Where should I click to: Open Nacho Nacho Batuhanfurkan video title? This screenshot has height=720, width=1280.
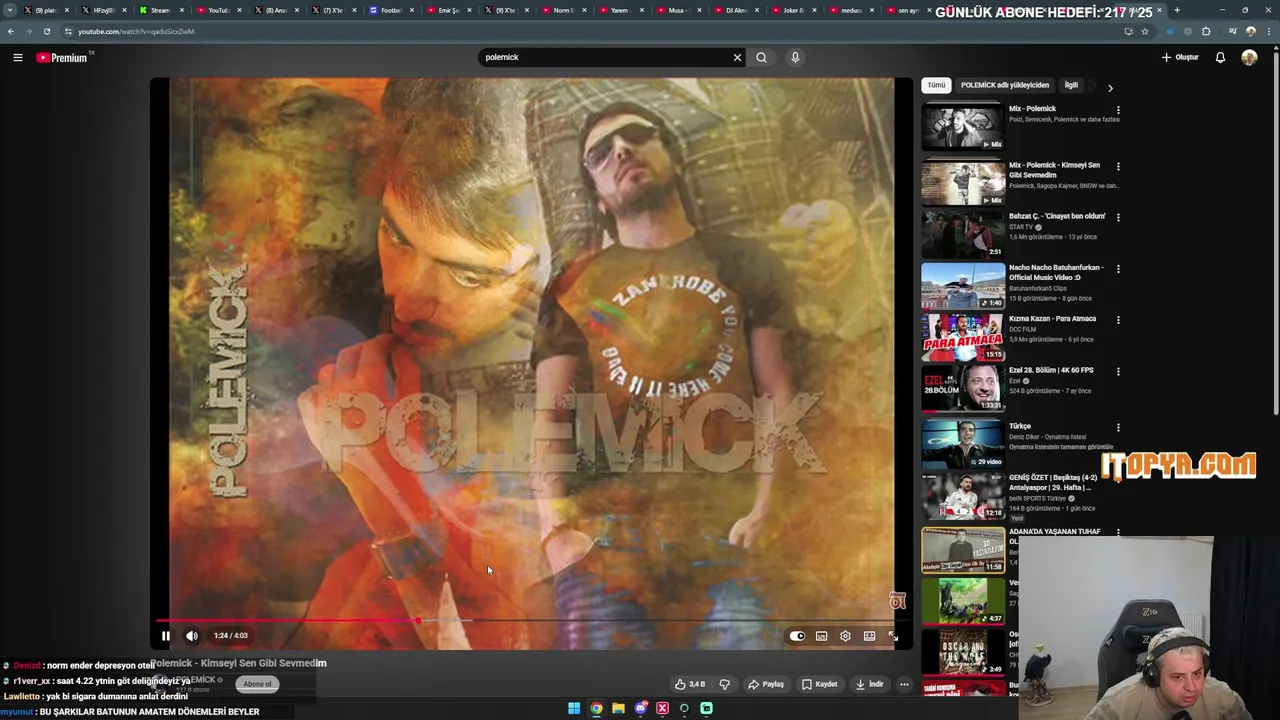(1056, 272)
